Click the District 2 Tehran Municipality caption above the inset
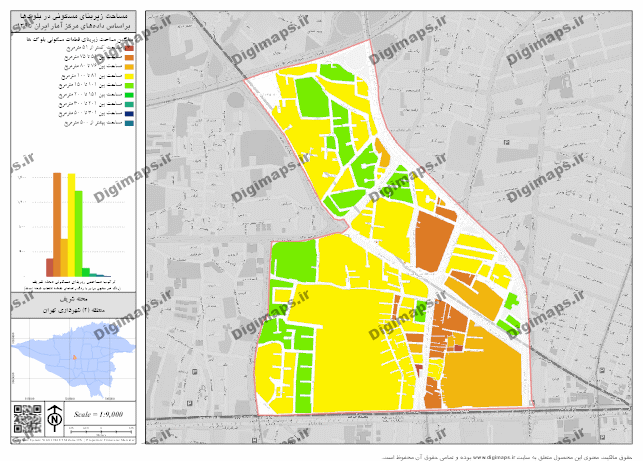The height and width of the screenshot is (461, 643). click(73, 312)
